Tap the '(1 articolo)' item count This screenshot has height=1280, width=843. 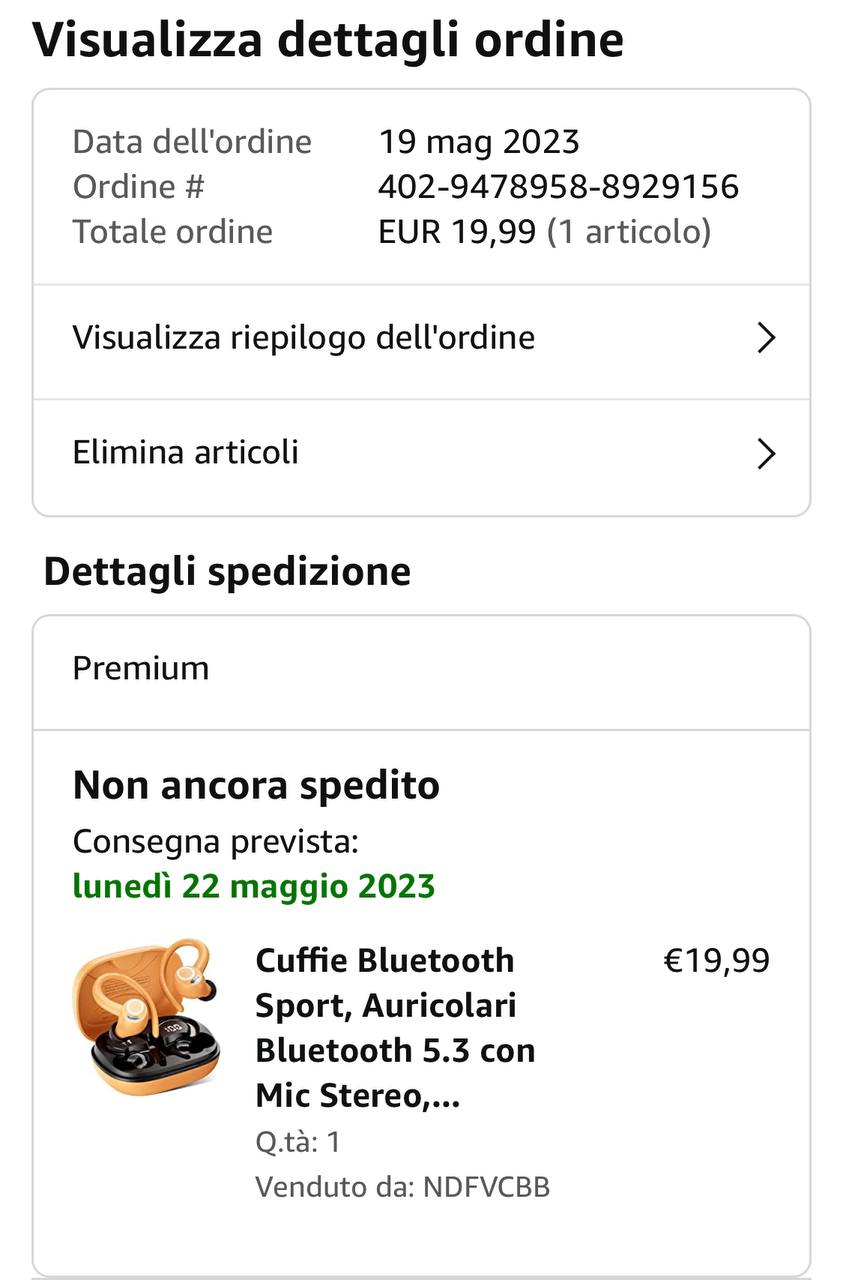coord(629,232)
